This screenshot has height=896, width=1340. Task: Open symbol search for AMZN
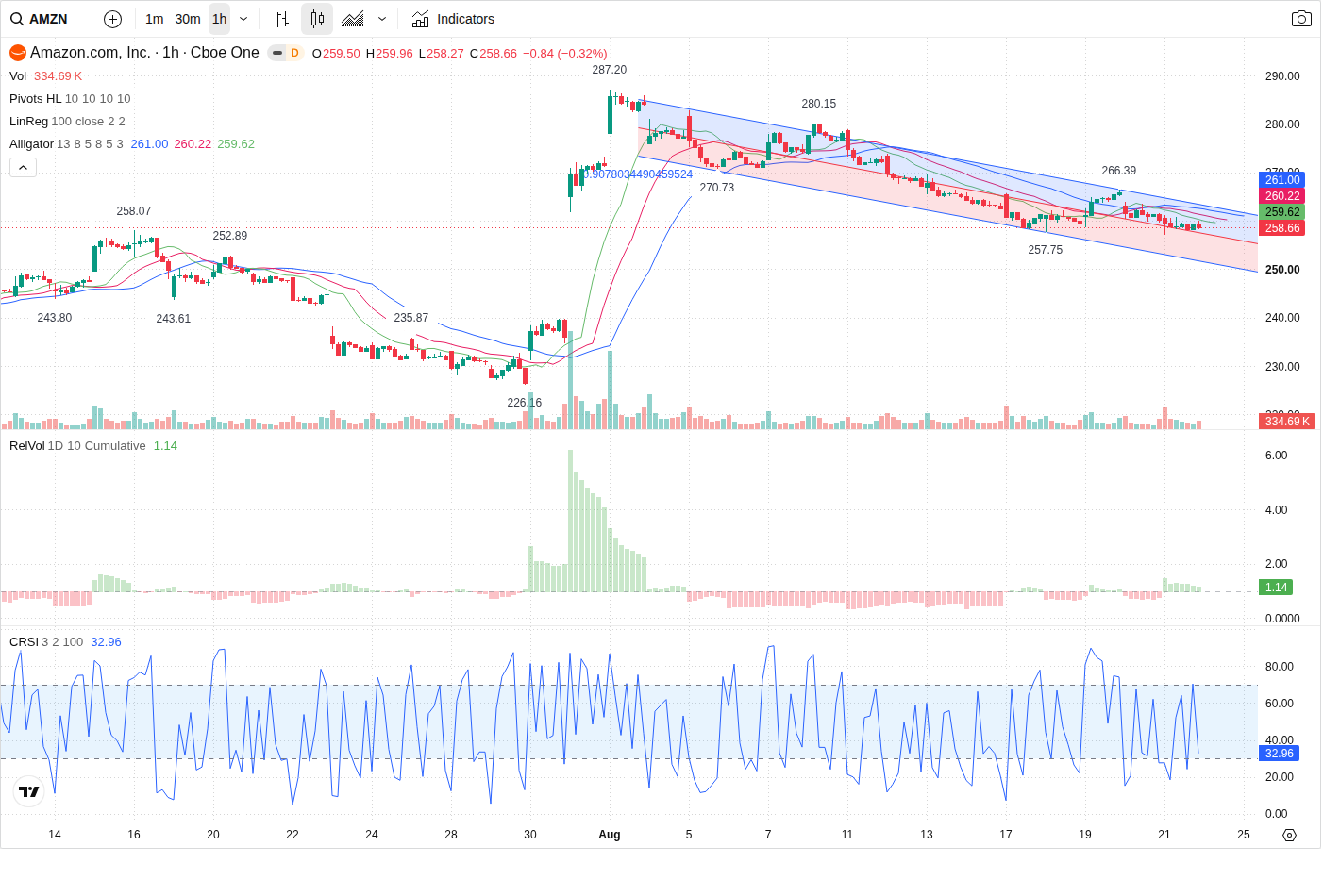pyautogui.click(x=40, y=19)
